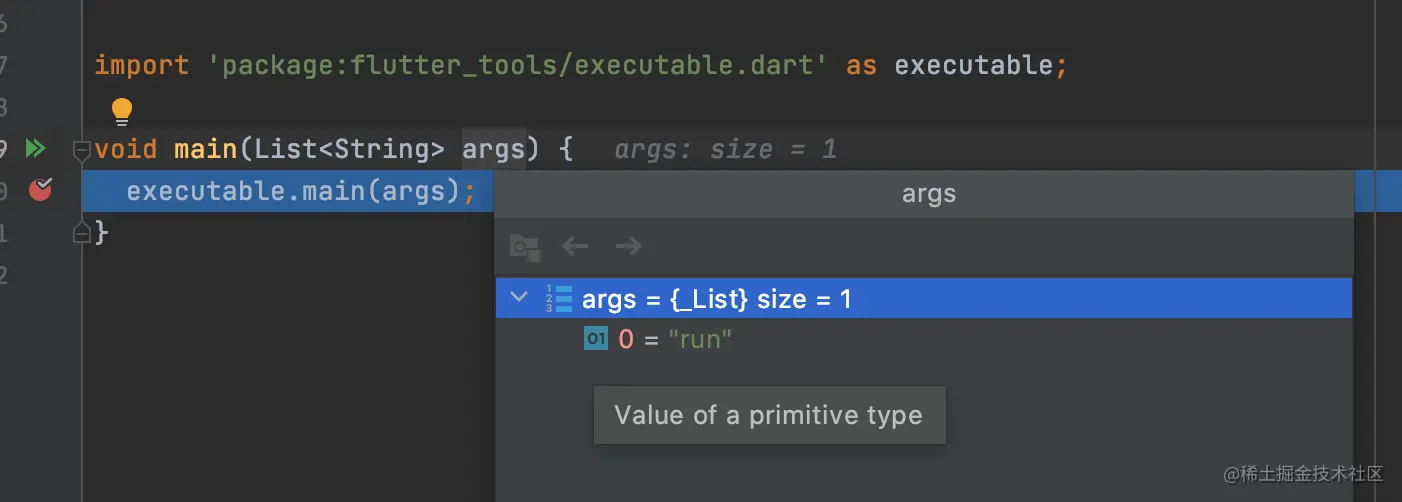Select the args = {_List} size = 1 row
Viewport: 1402px width, 502px height.
pos(716,299)
